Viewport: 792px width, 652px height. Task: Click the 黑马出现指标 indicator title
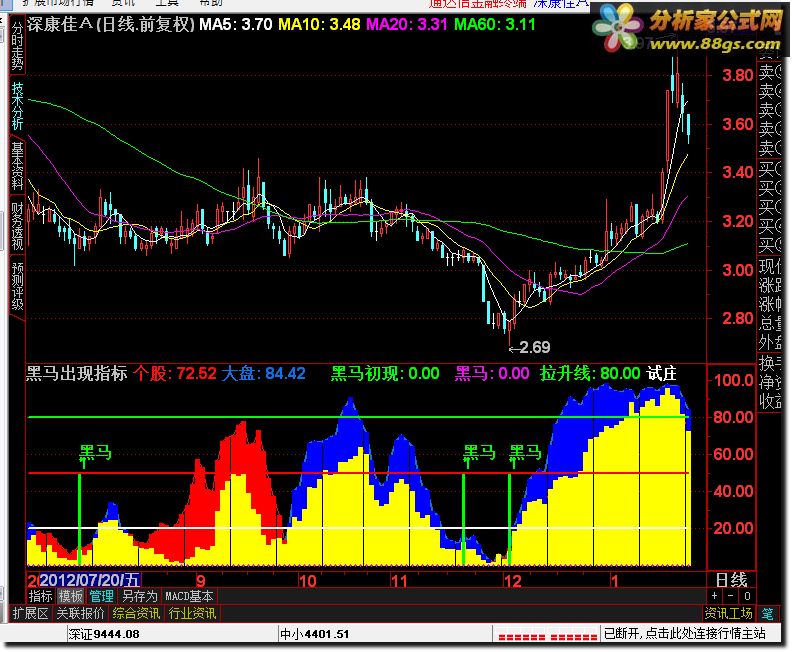pyautogui.click(x=76, y=373)
